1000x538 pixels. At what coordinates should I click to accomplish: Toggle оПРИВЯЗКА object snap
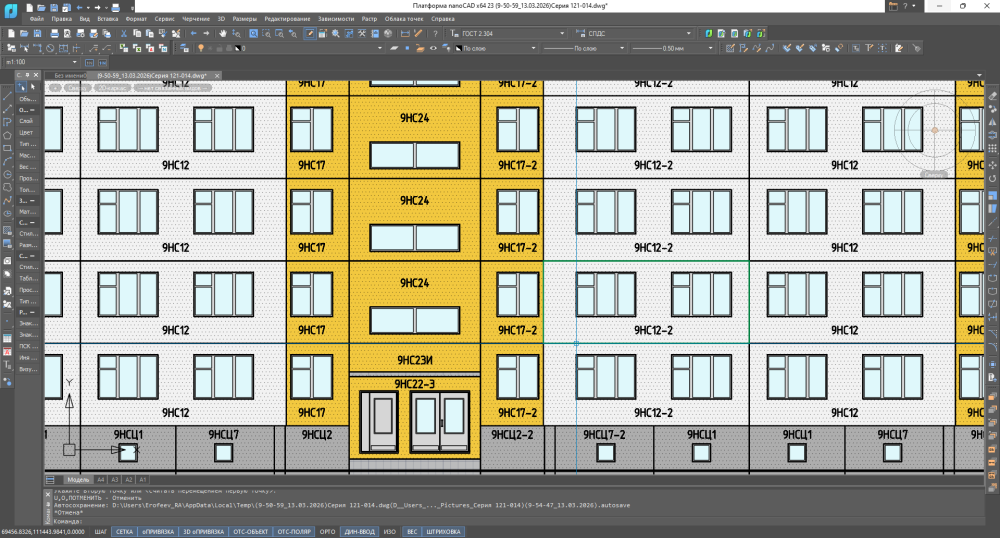coord(158,531)
